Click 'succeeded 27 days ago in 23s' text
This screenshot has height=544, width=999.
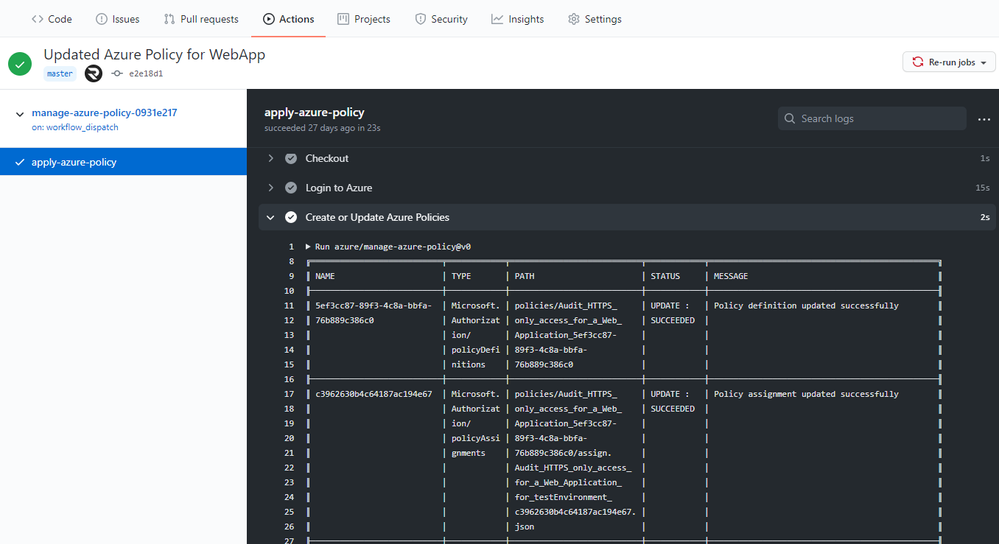[x=322, y=128]
